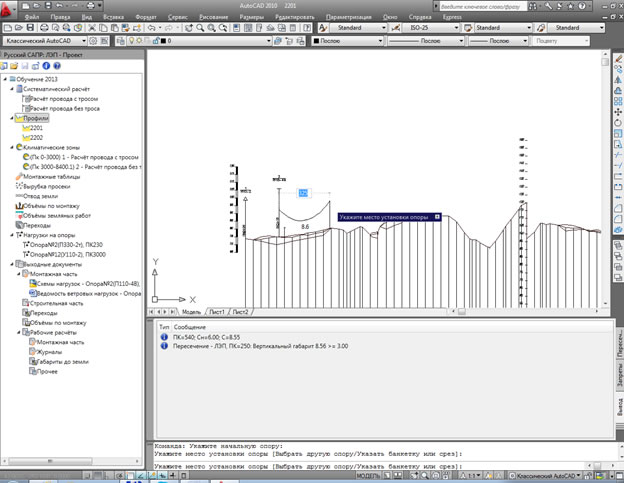The image size is (624, 483).
Task: Open the Рисование menu
Action: point(214,17)
